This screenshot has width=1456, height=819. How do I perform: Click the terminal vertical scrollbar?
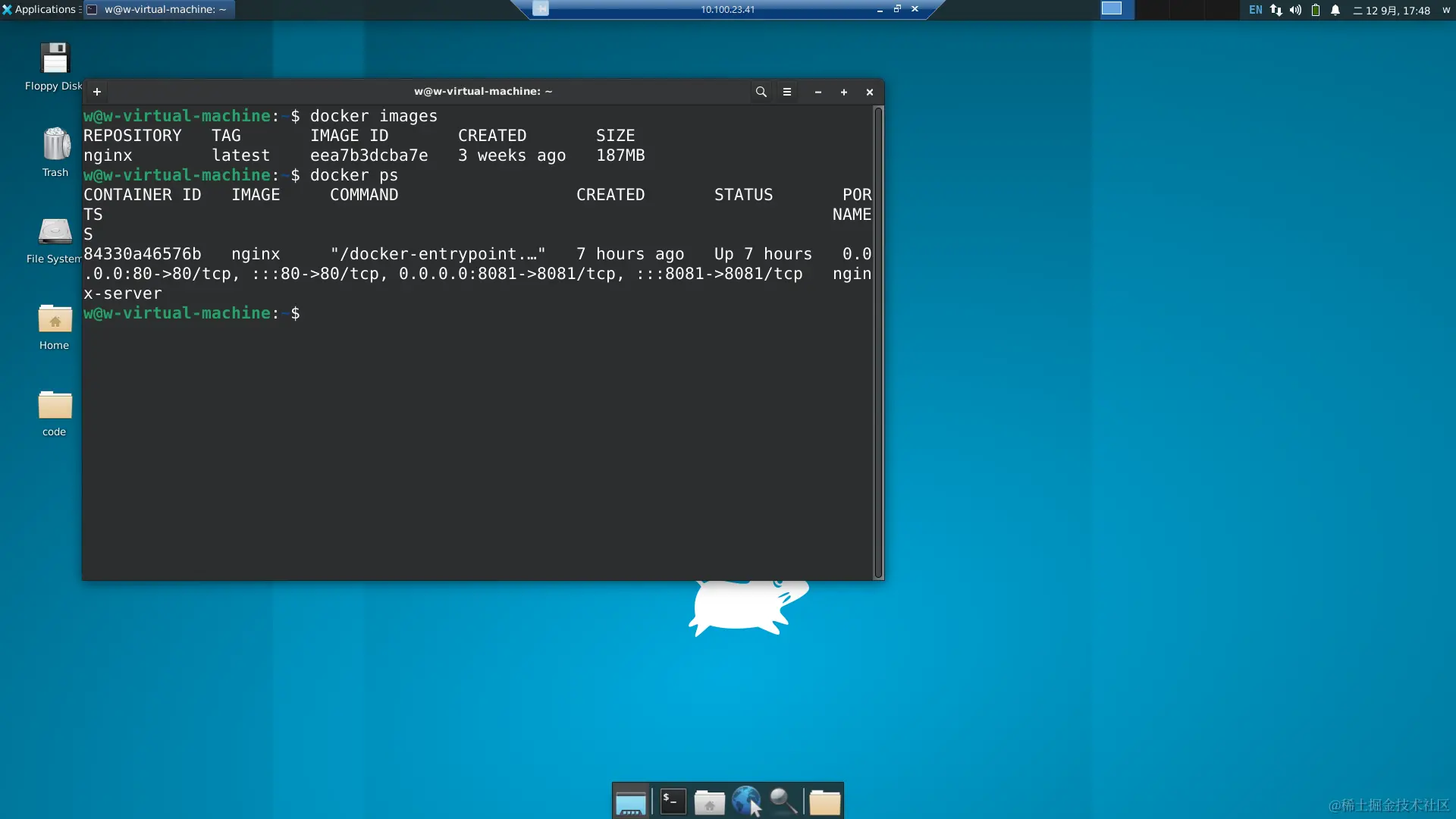[878, 343]
